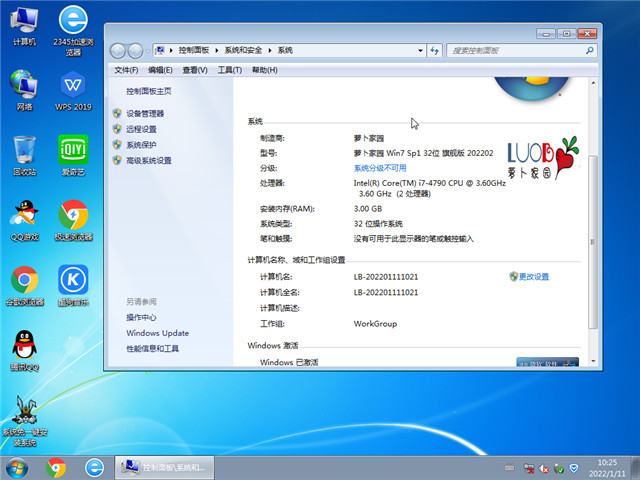Click the search magnifier icon
640x480 pixels.
pyautogui.click(x=590, y=51)
